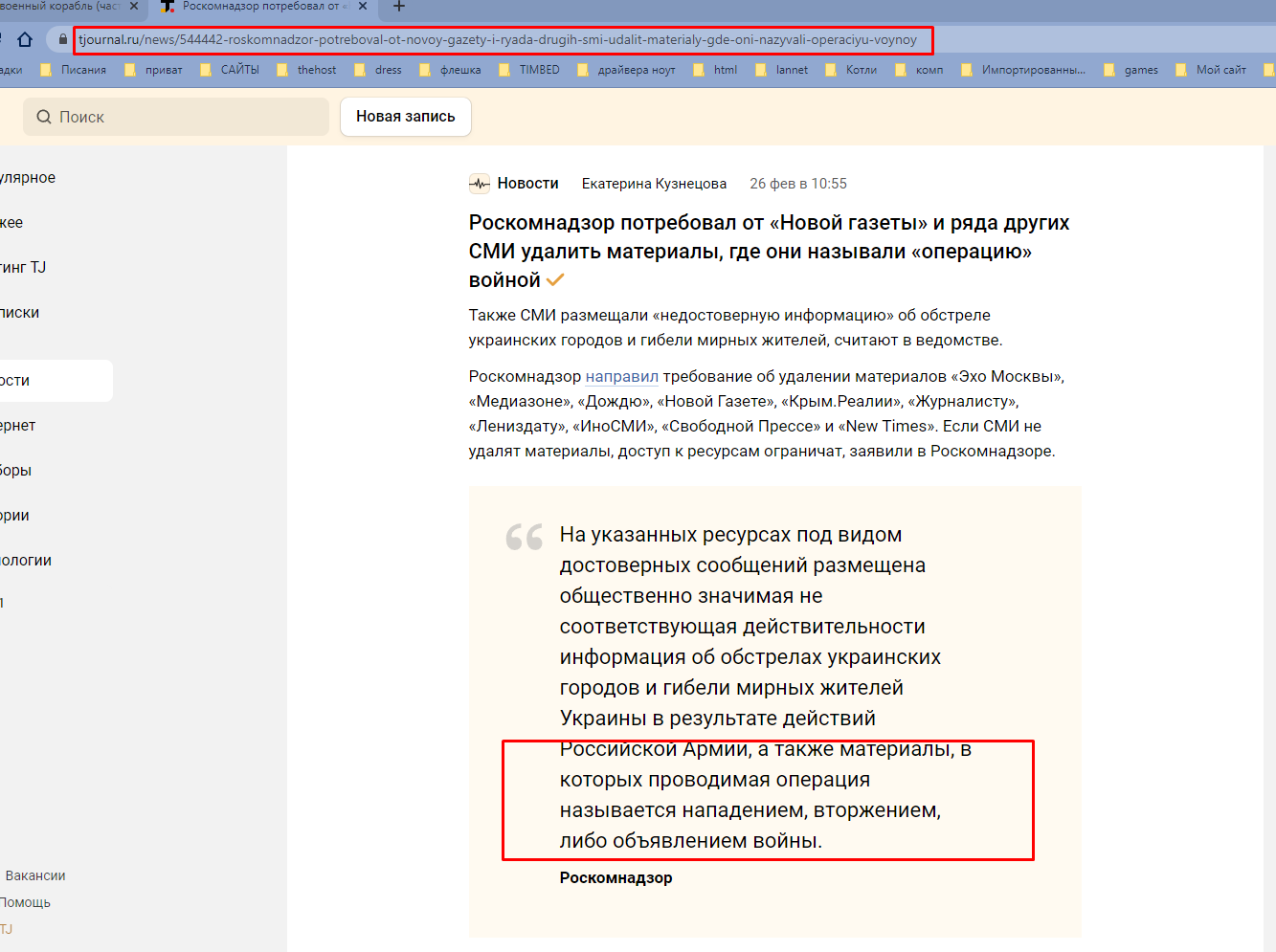Select the Свежее sidebar item
The height and width of the screenshot is (952, 1276).
pos(11,223)
